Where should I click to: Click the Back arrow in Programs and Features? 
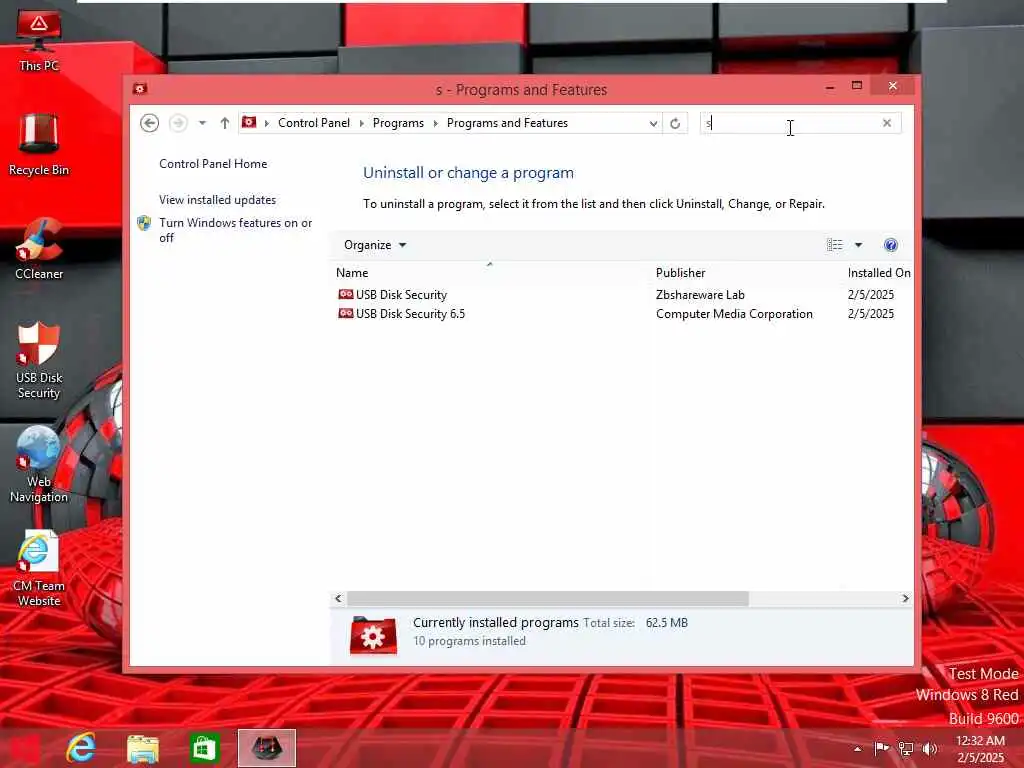(150, 123)
